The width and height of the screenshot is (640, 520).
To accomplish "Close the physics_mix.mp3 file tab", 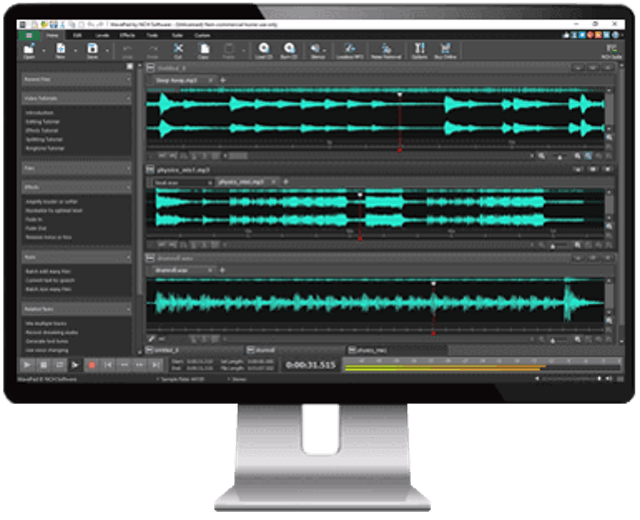I will point(273,182).
